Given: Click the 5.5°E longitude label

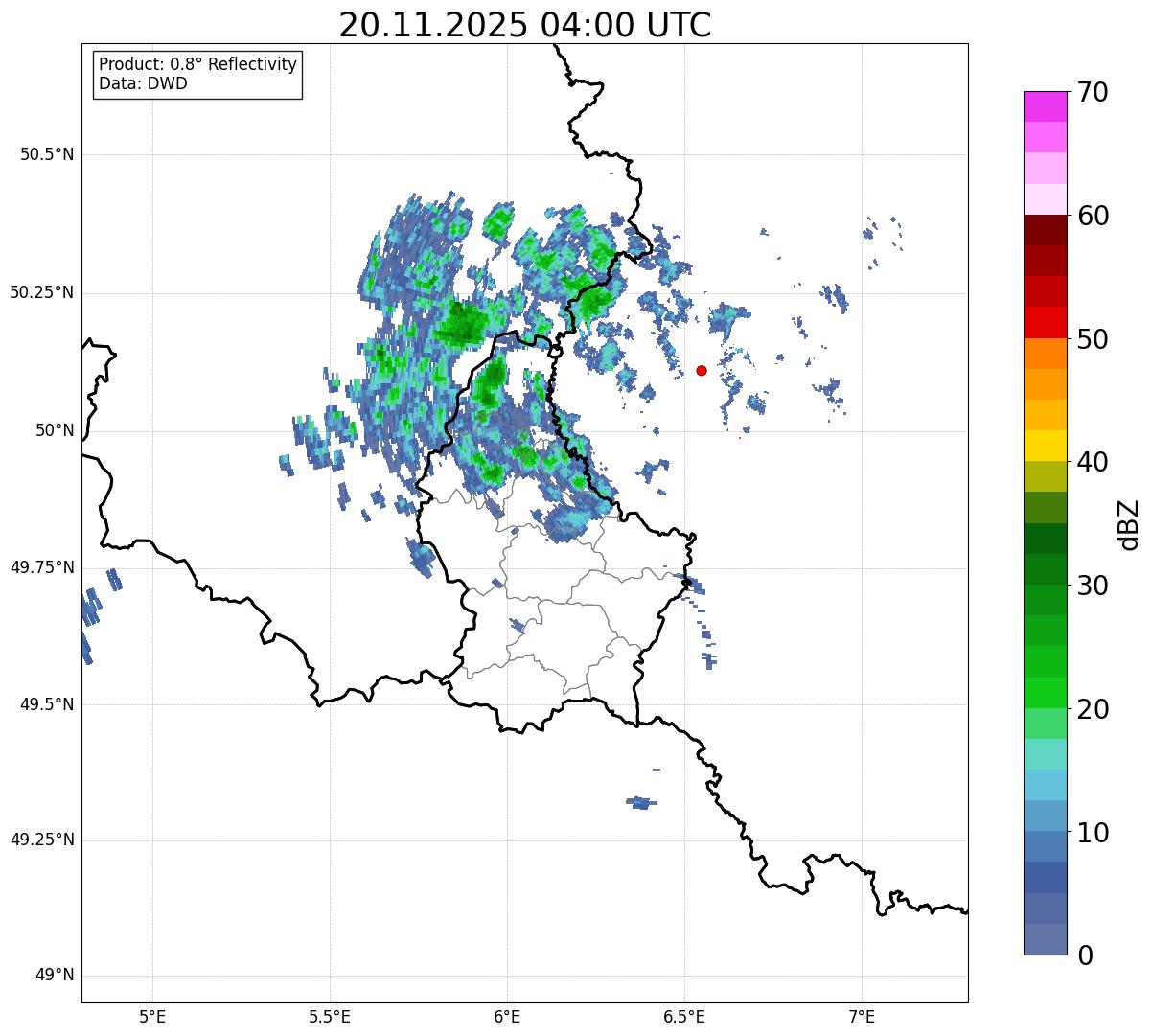Looking at the screenshot, I should [330, 1016].
